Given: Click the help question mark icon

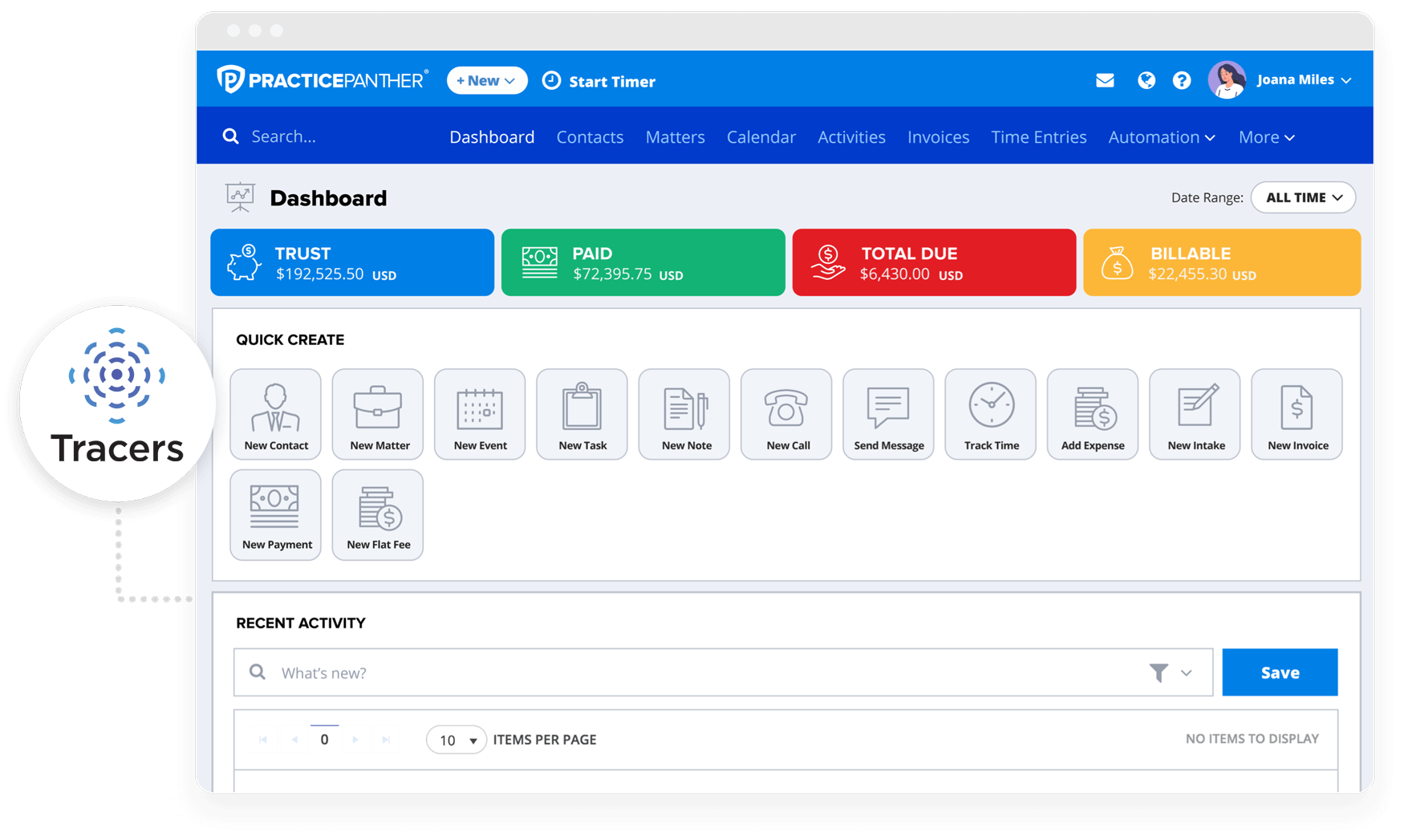Looking at the screenshot, I should pos(1182,80).
